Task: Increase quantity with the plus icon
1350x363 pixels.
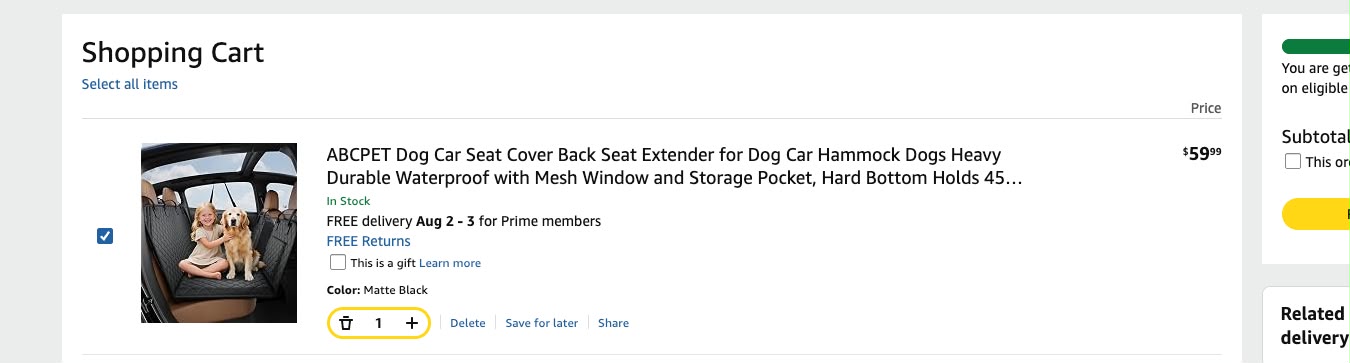Action: (412, 323)
